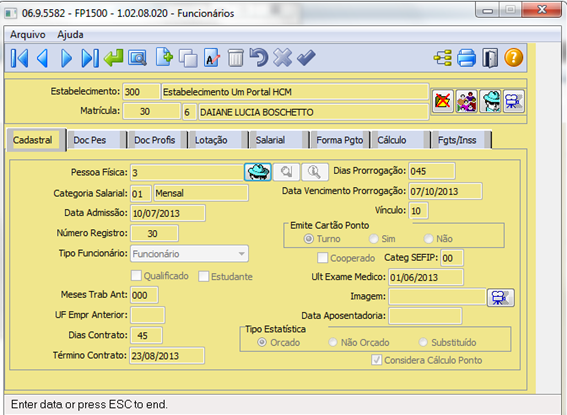Click the printer icon
Screen dimensions: 567x415
[x=466, y=58]
